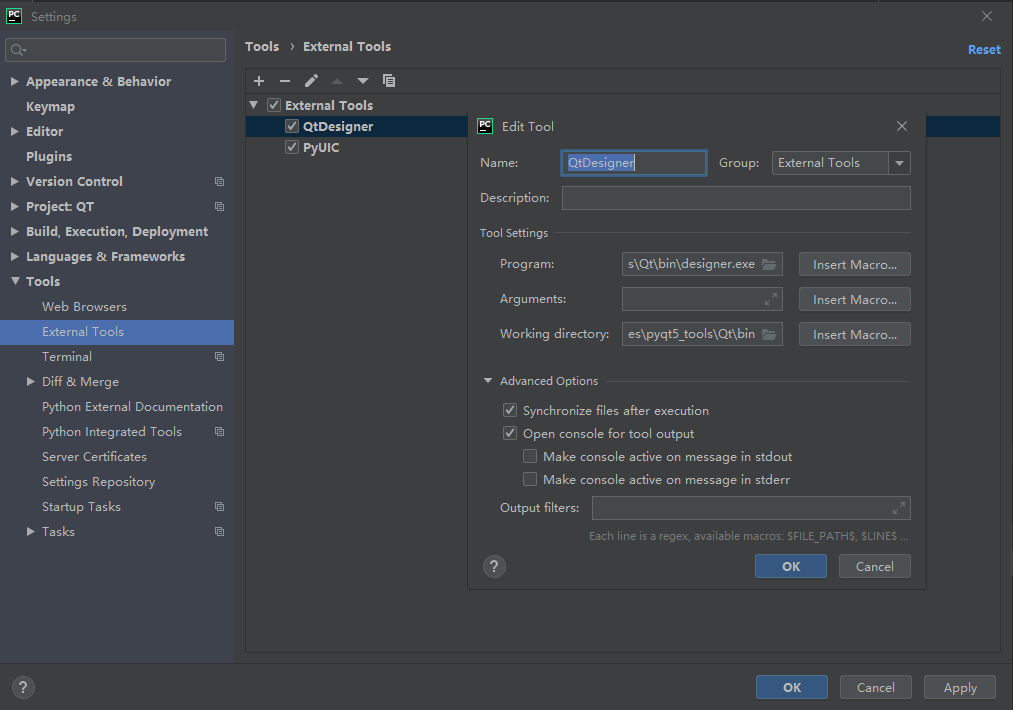Screen dimensions: 1013x710
Task: Enable Make console active on stderr message
Action: coord(530,479)
